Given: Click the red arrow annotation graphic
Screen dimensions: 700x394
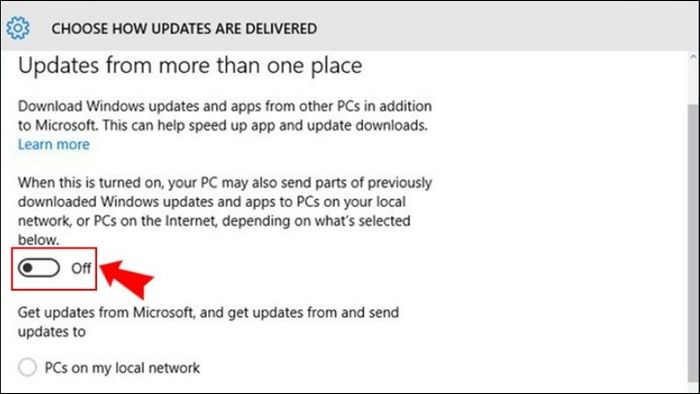Looking at the screenshot, I should 127,278.
